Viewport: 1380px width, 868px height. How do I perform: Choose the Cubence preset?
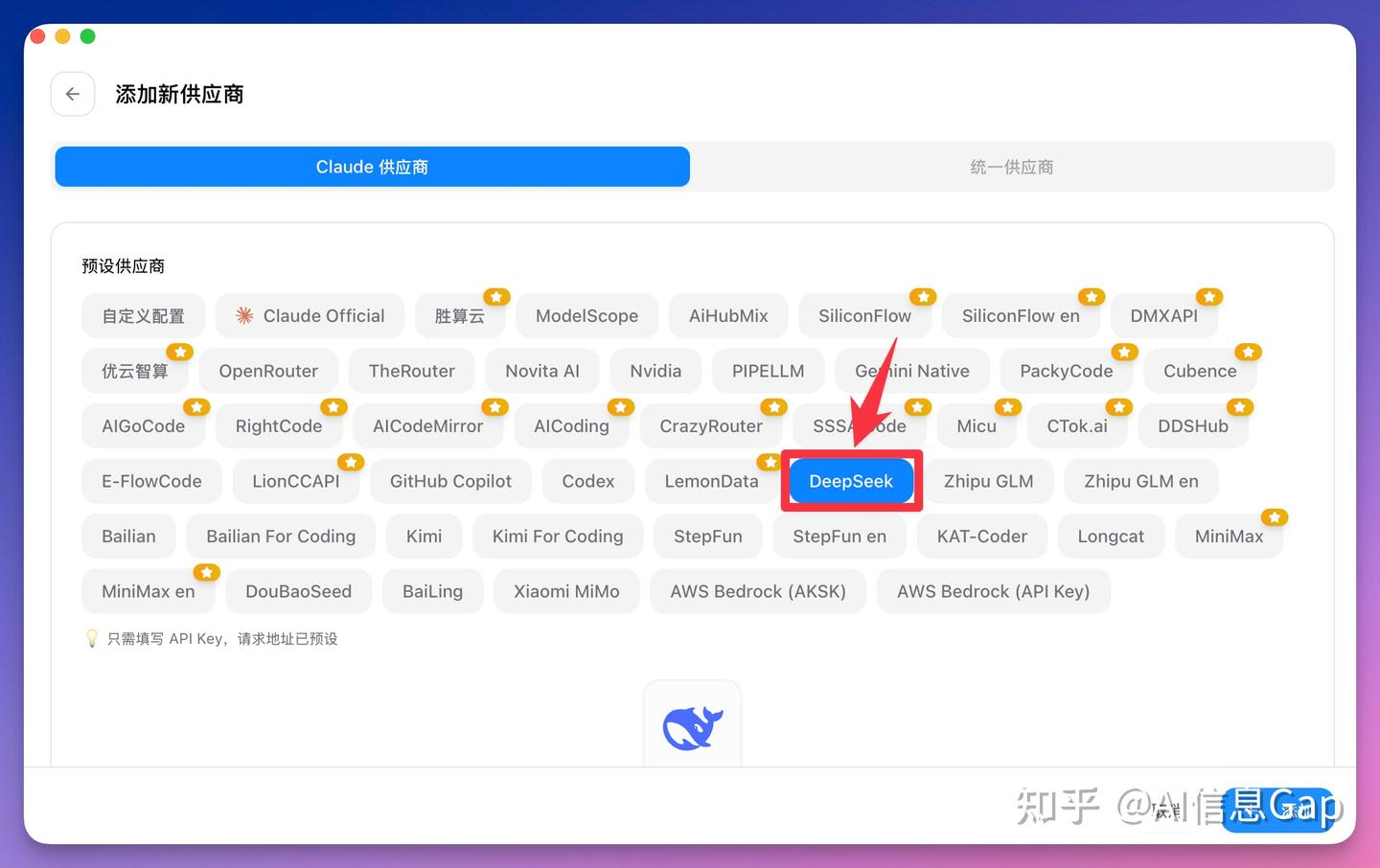1200,371
